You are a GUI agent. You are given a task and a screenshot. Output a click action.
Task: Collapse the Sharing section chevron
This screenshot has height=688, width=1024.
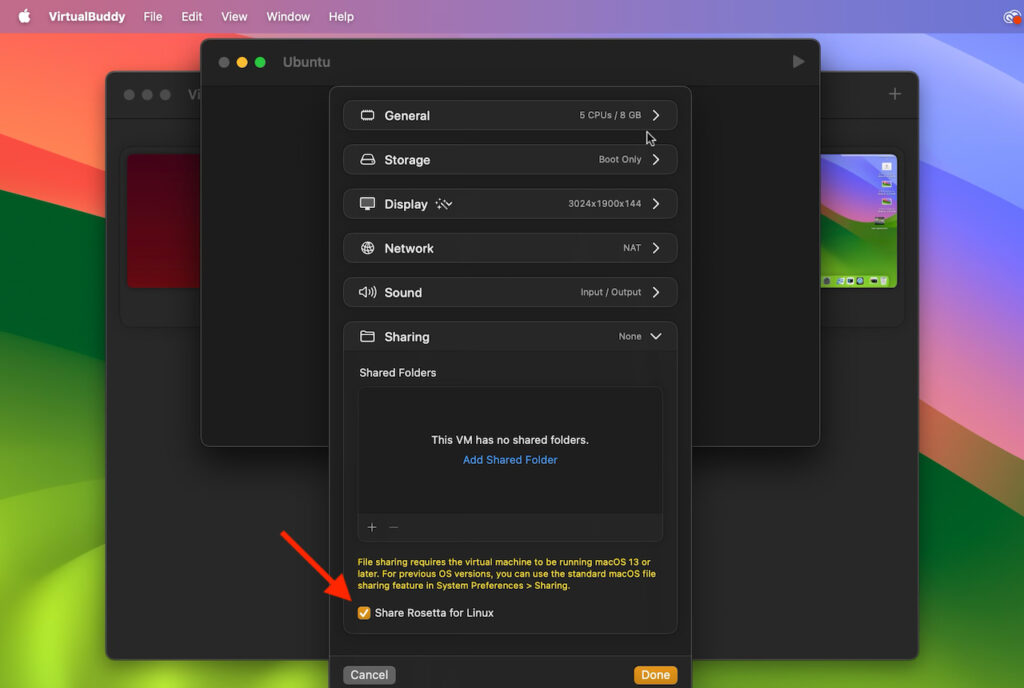click(x=656, y=337)
